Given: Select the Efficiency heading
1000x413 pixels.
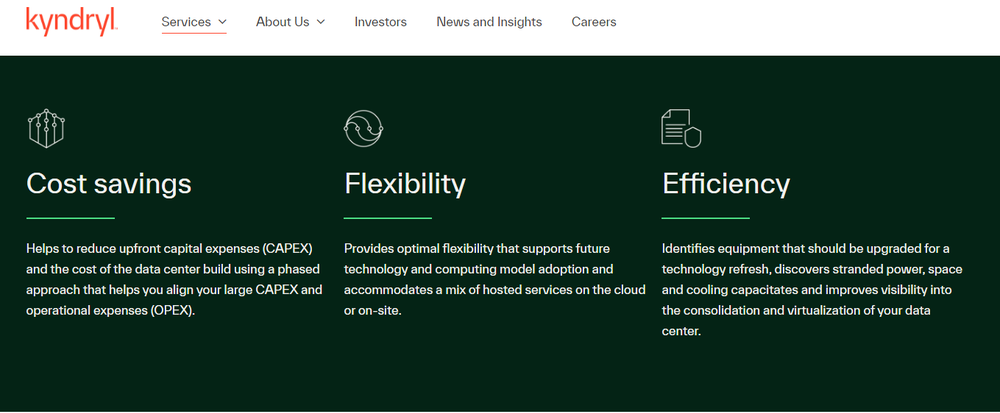Looking at the screenshot, I should pyautogui.click(x=726, y=184).
